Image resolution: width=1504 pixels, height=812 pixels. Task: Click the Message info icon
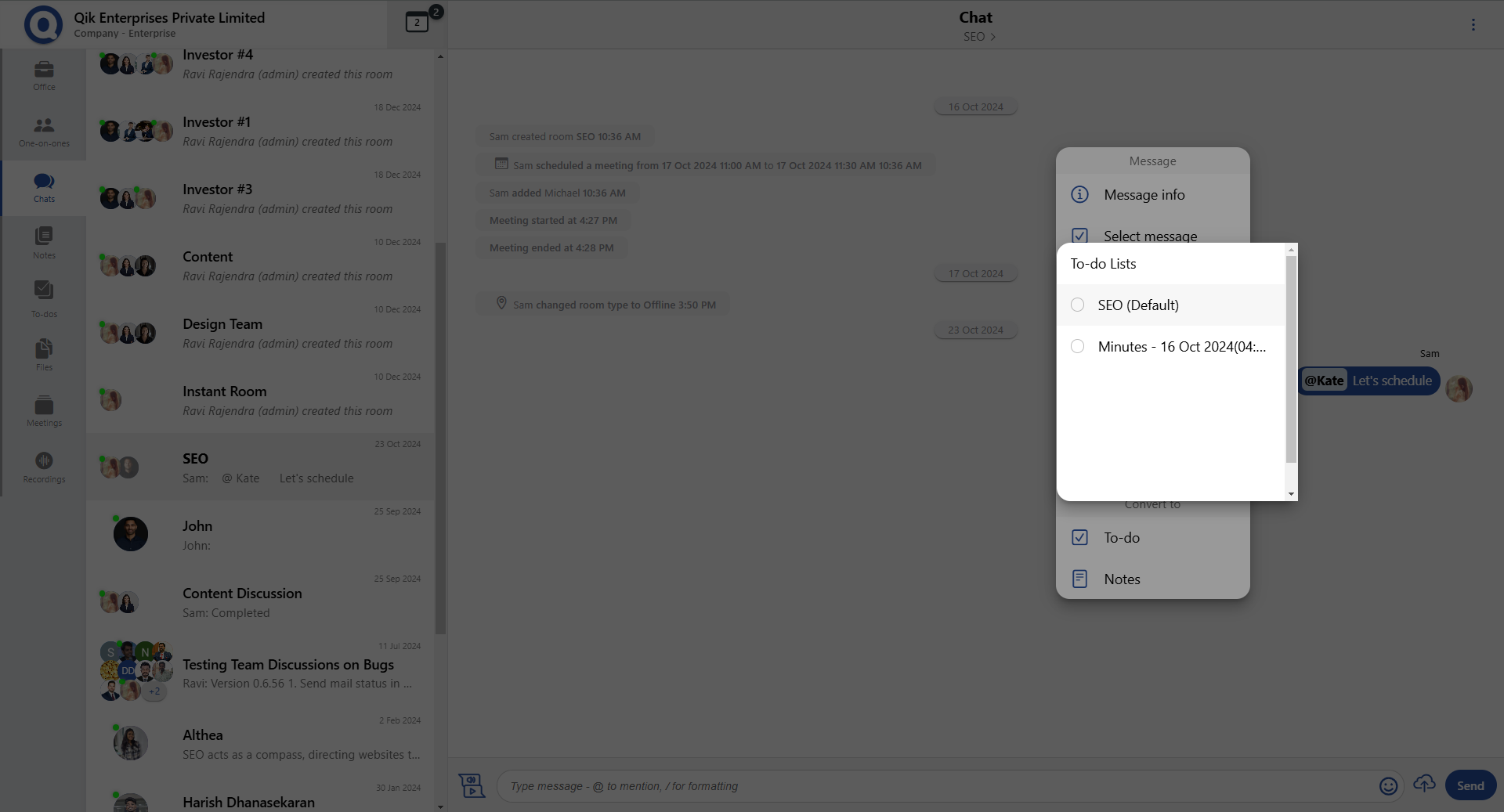[x=1079, y=194]
